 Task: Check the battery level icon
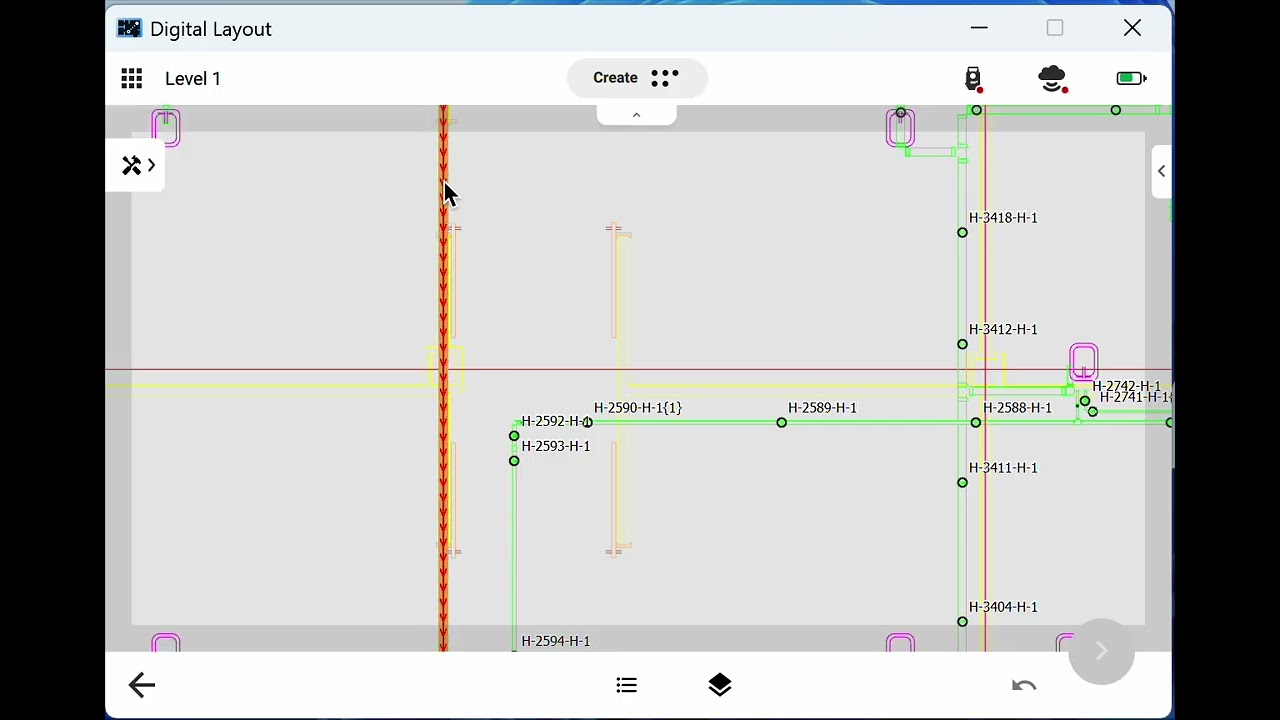(1131, 78)
